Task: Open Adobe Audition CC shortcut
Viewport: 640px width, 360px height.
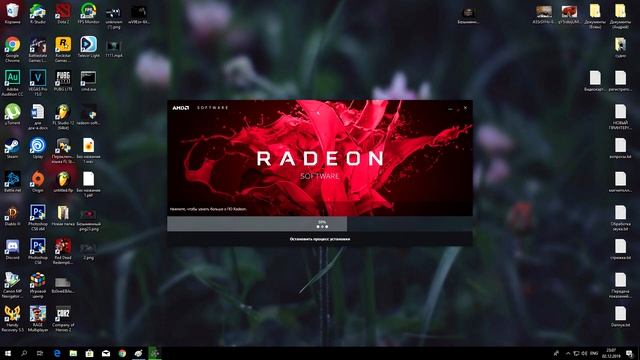Action: 12,83
